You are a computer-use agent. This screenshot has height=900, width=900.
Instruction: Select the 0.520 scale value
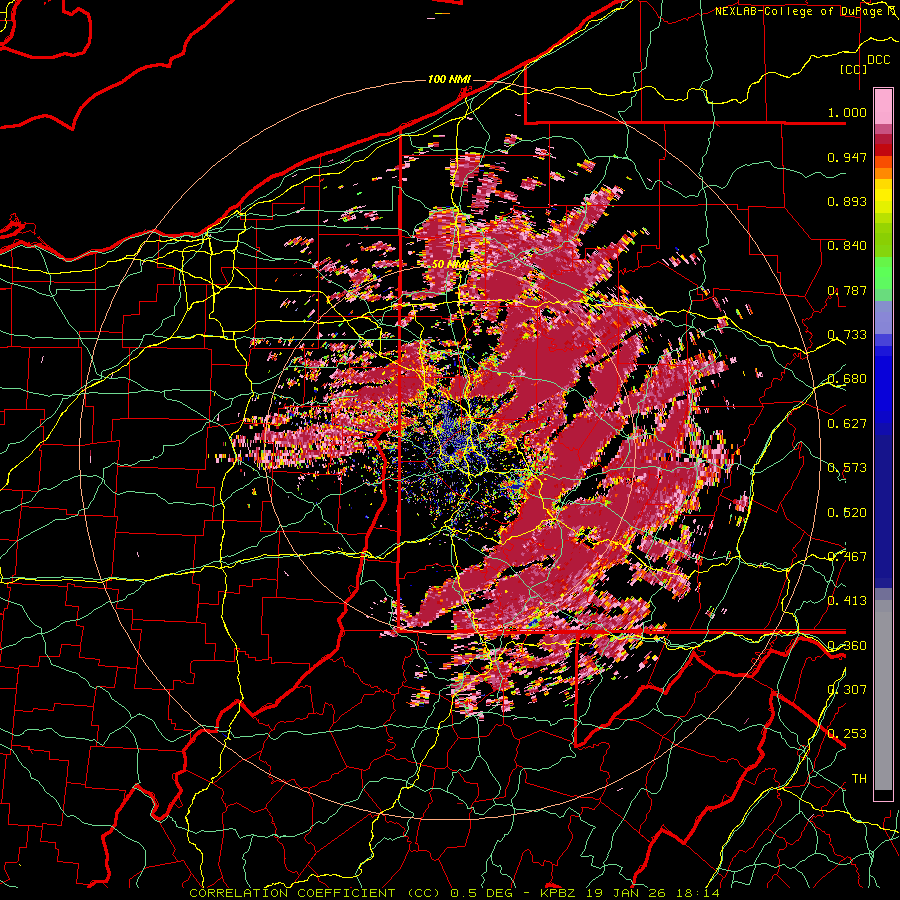(x=847, y=513)
